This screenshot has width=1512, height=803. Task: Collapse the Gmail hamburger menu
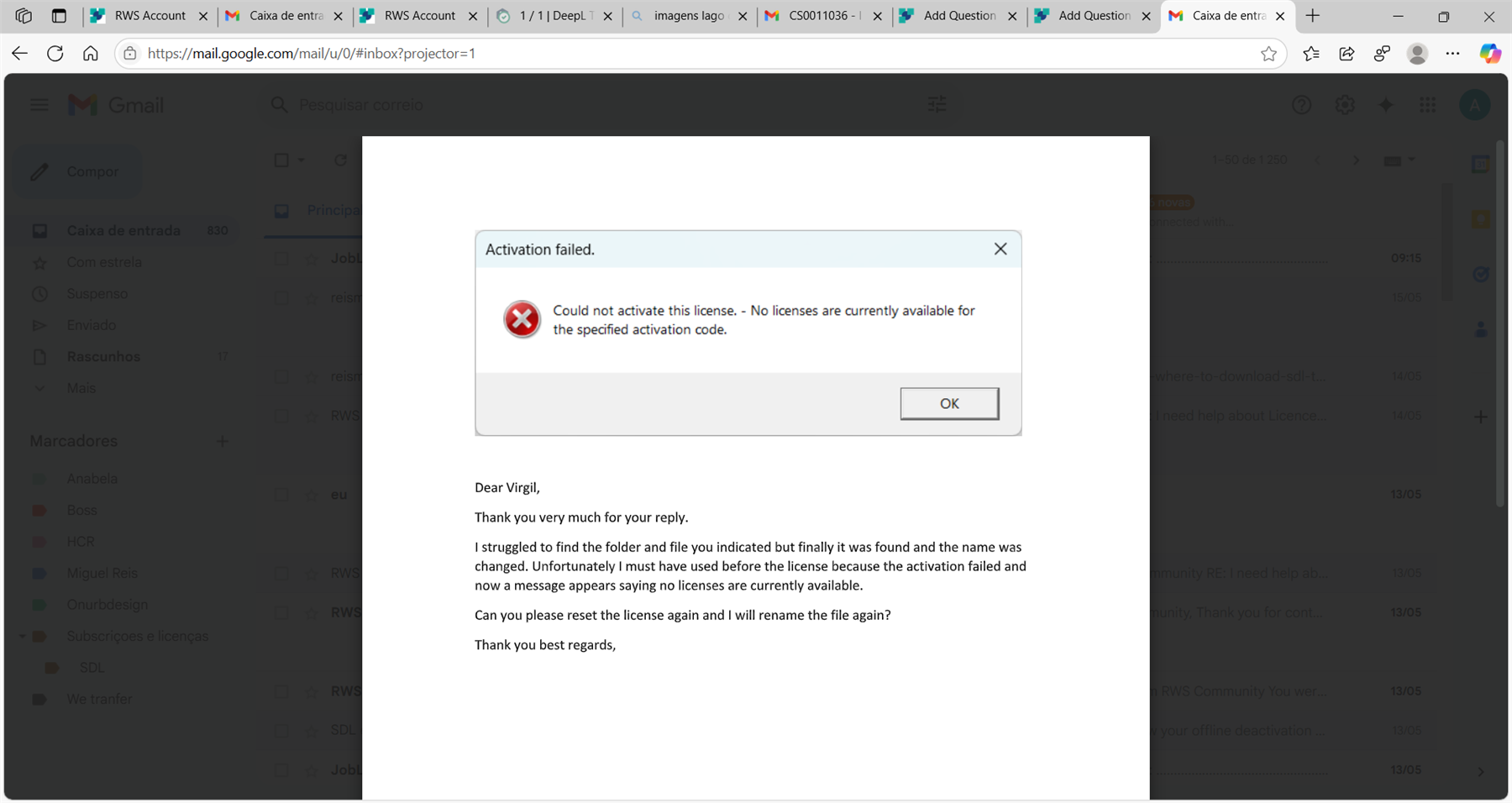(x=39, y=104)
